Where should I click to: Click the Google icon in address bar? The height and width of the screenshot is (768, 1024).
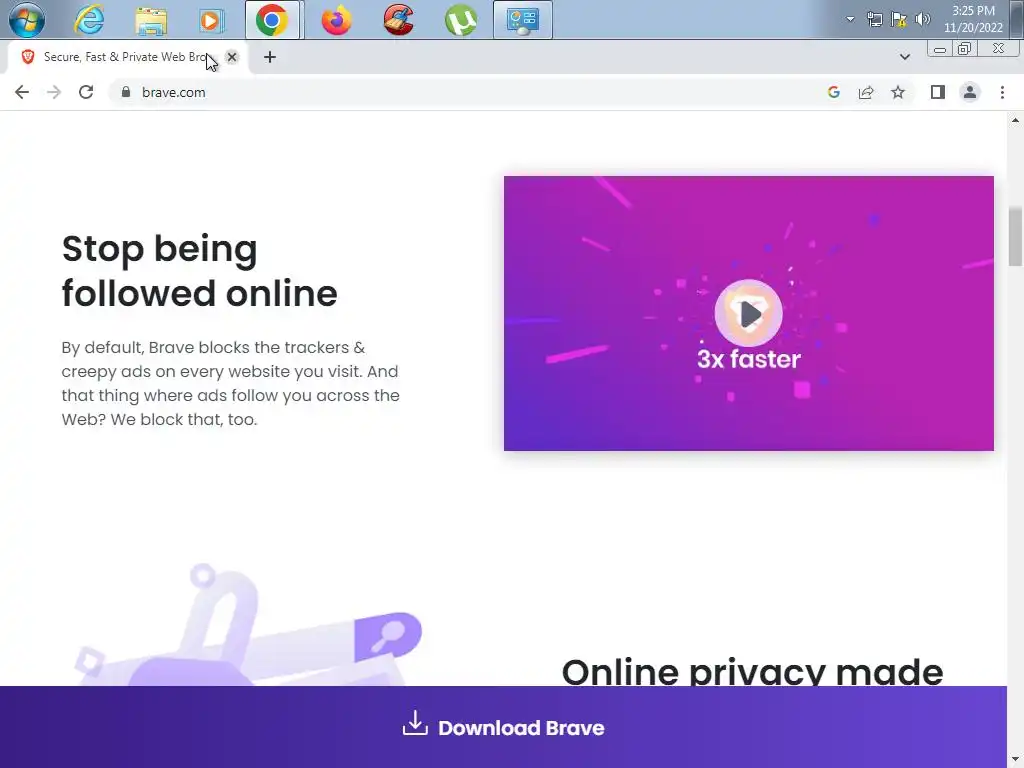pos(833,92)
